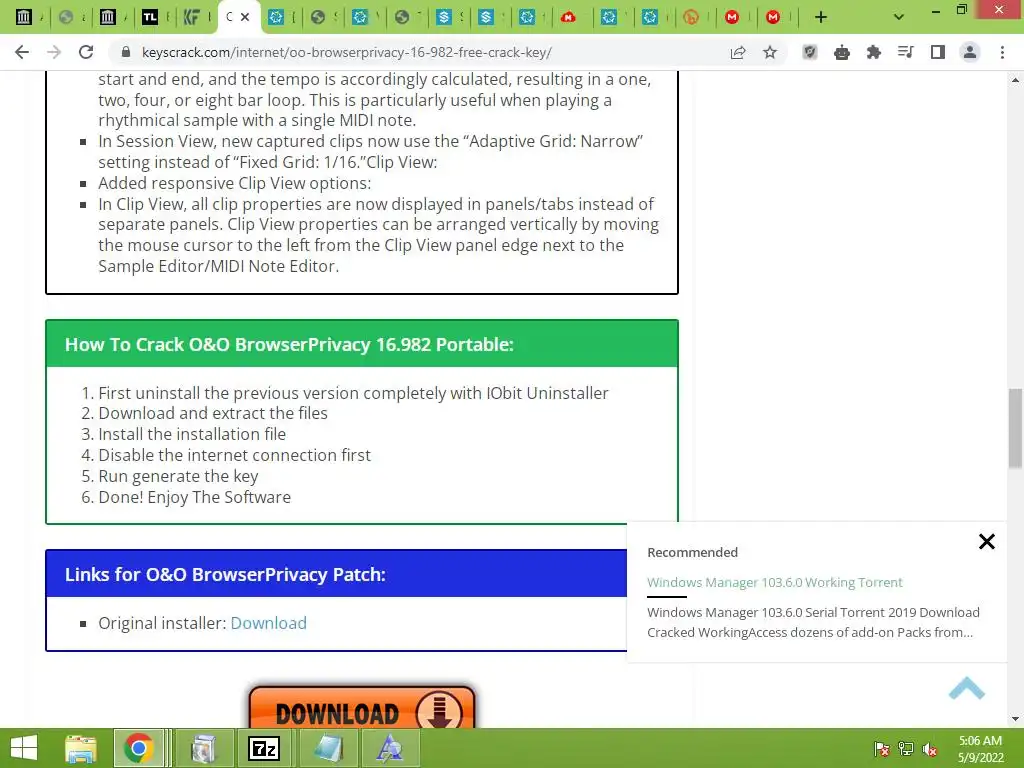This screenshot has width=1024, height=768.
Task: Click the orange DOWNLOAD button
Action: point(362,708)
